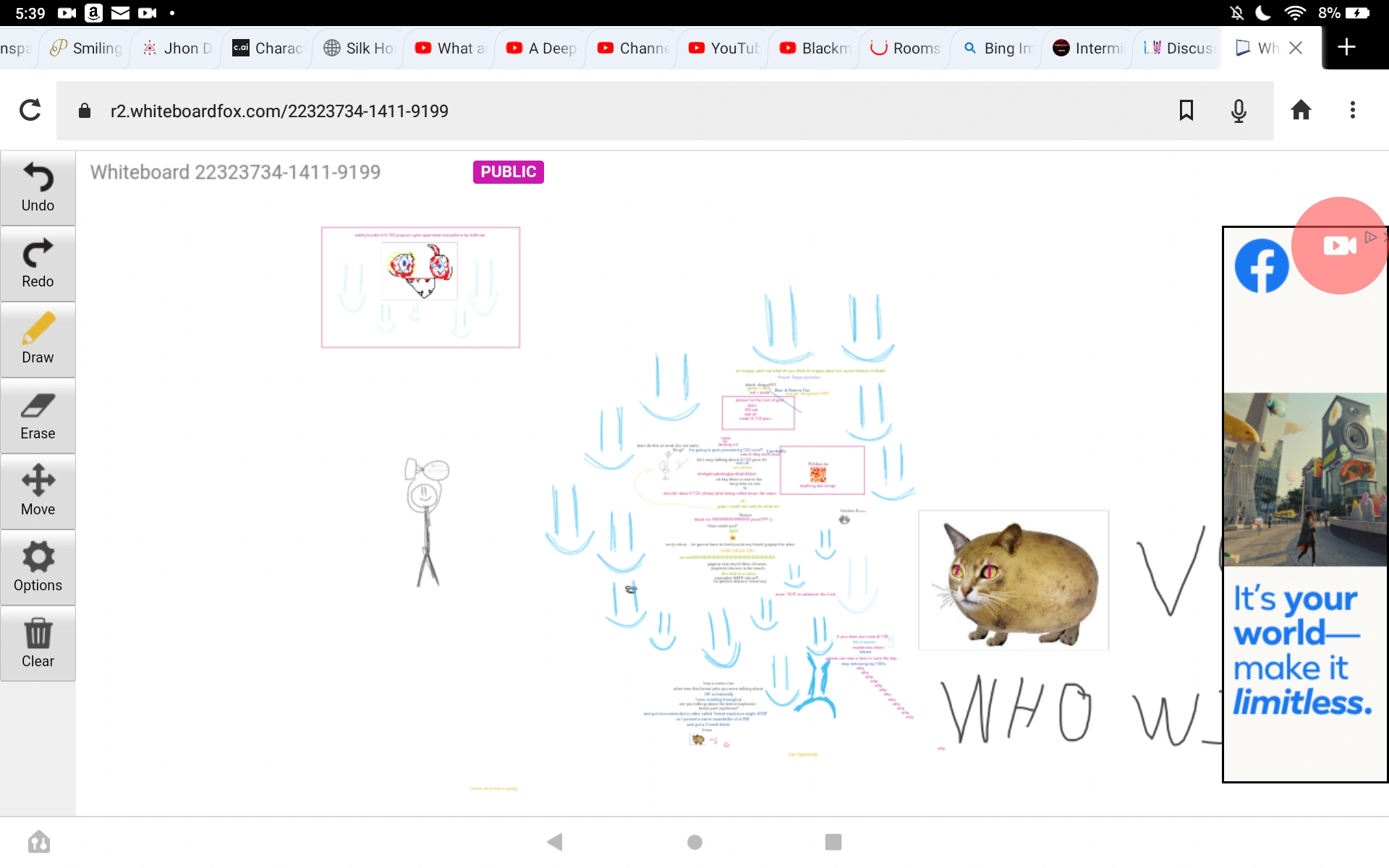The height and width of the screenshot is (868, 1389).
Task: Go to the browser home page
Action: click(1301, 110)
